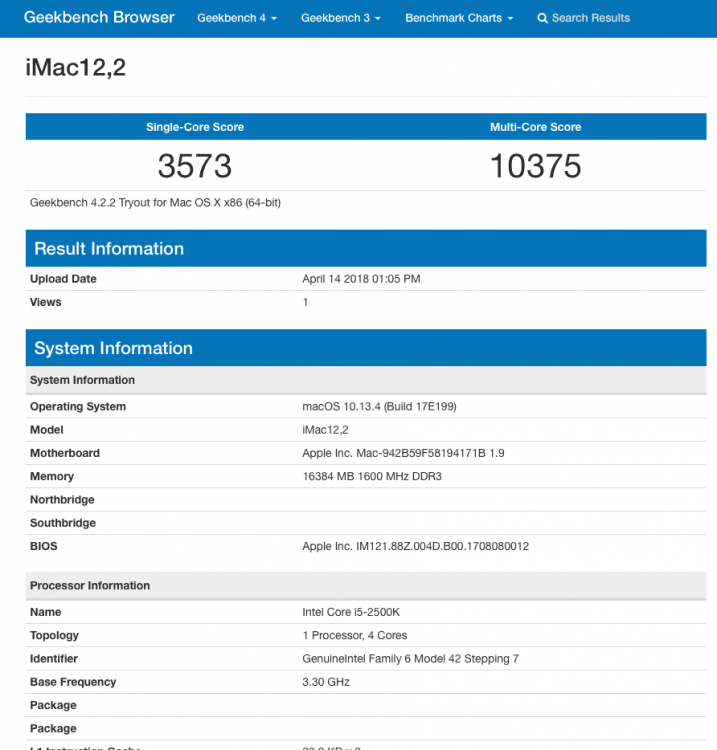The image size is (717, 750).
Task: Expand the Geekbench 3 dropdown menu
Action: [341, 18]
